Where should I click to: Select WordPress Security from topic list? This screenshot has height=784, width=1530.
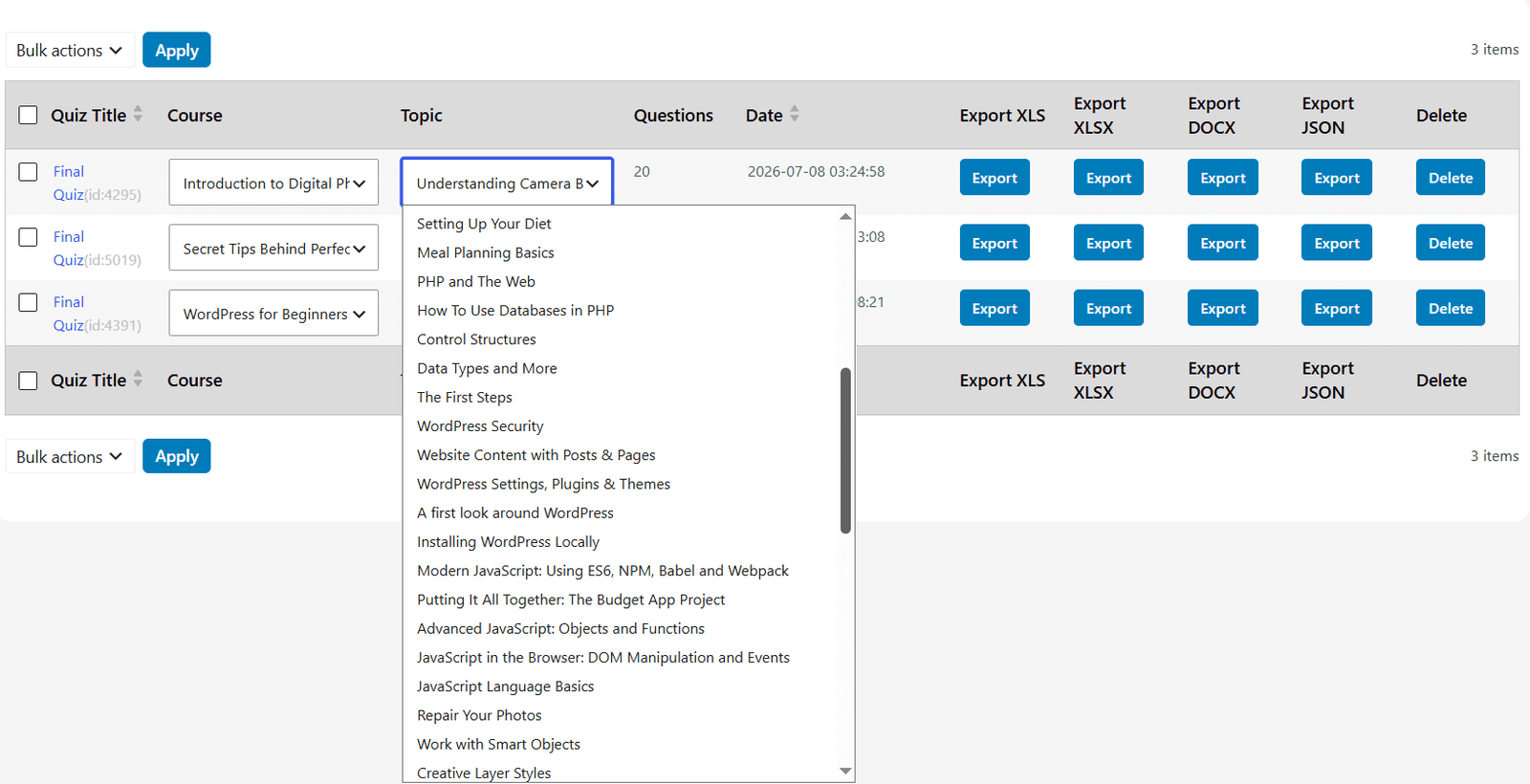[x=480, y=426]
